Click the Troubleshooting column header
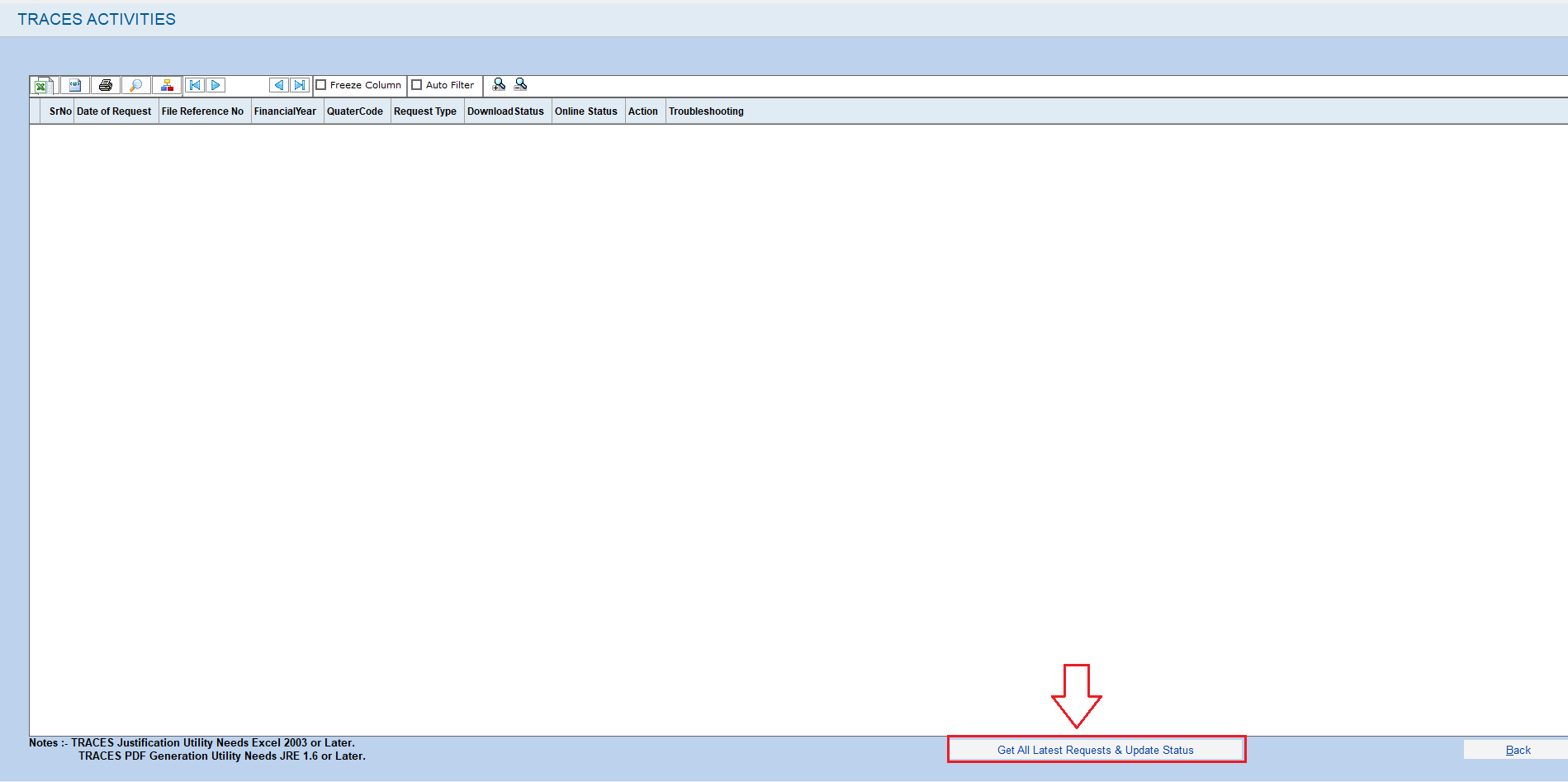The height and width of the screenshot is (782, 1568). click(x=706, y=111)
